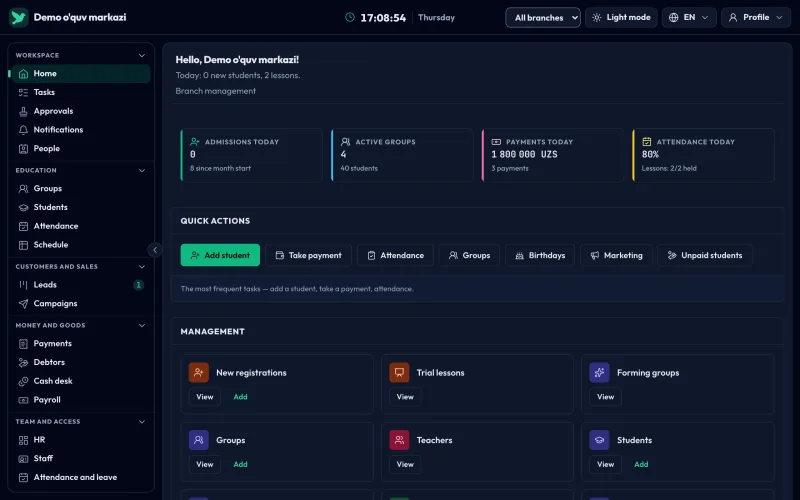View Teachers
The height and width of the screenshot is (500, 800).
[x=405, y=464]
